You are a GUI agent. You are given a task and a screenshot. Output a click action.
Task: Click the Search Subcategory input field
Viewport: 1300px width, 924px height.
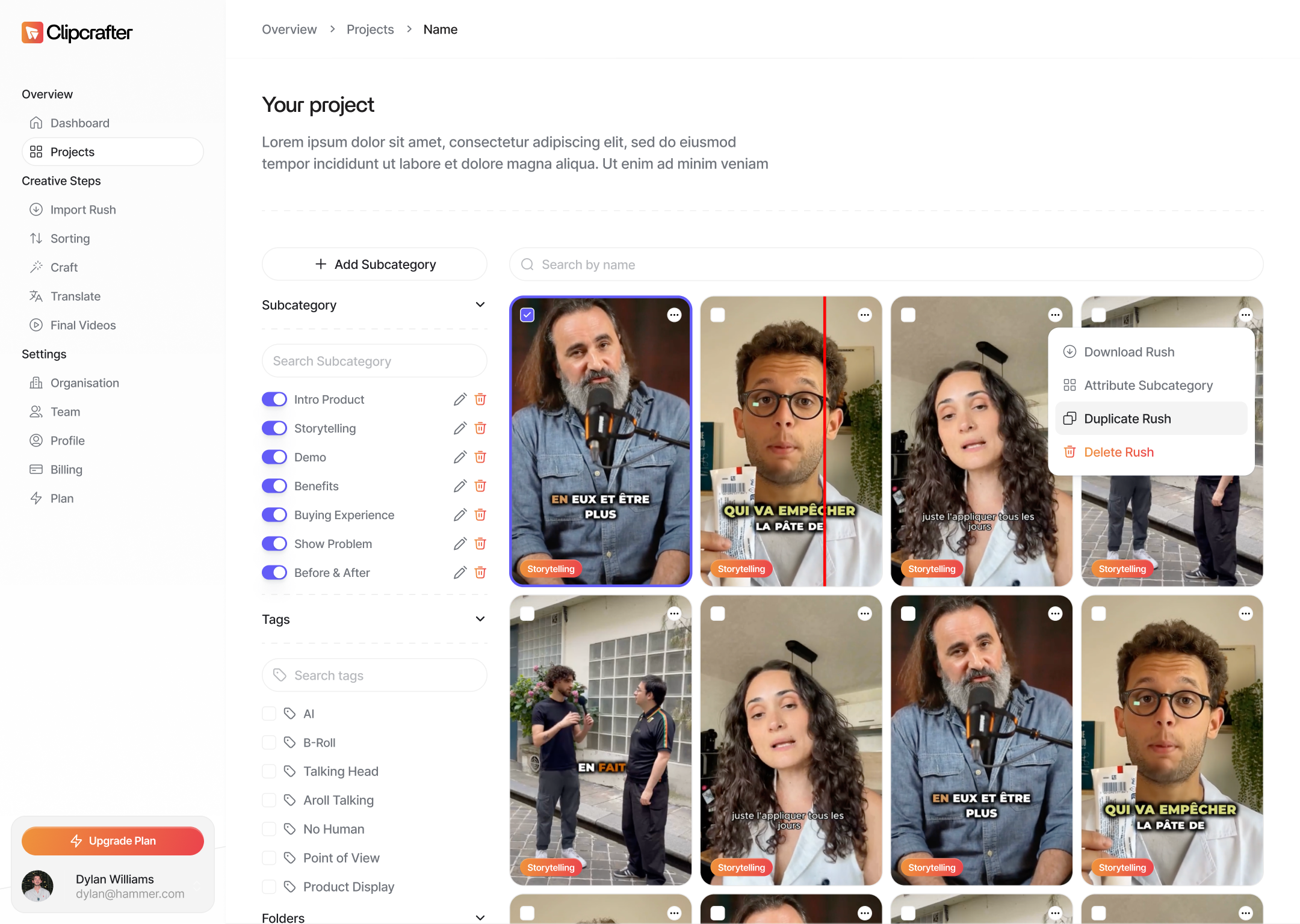point(374,361)
